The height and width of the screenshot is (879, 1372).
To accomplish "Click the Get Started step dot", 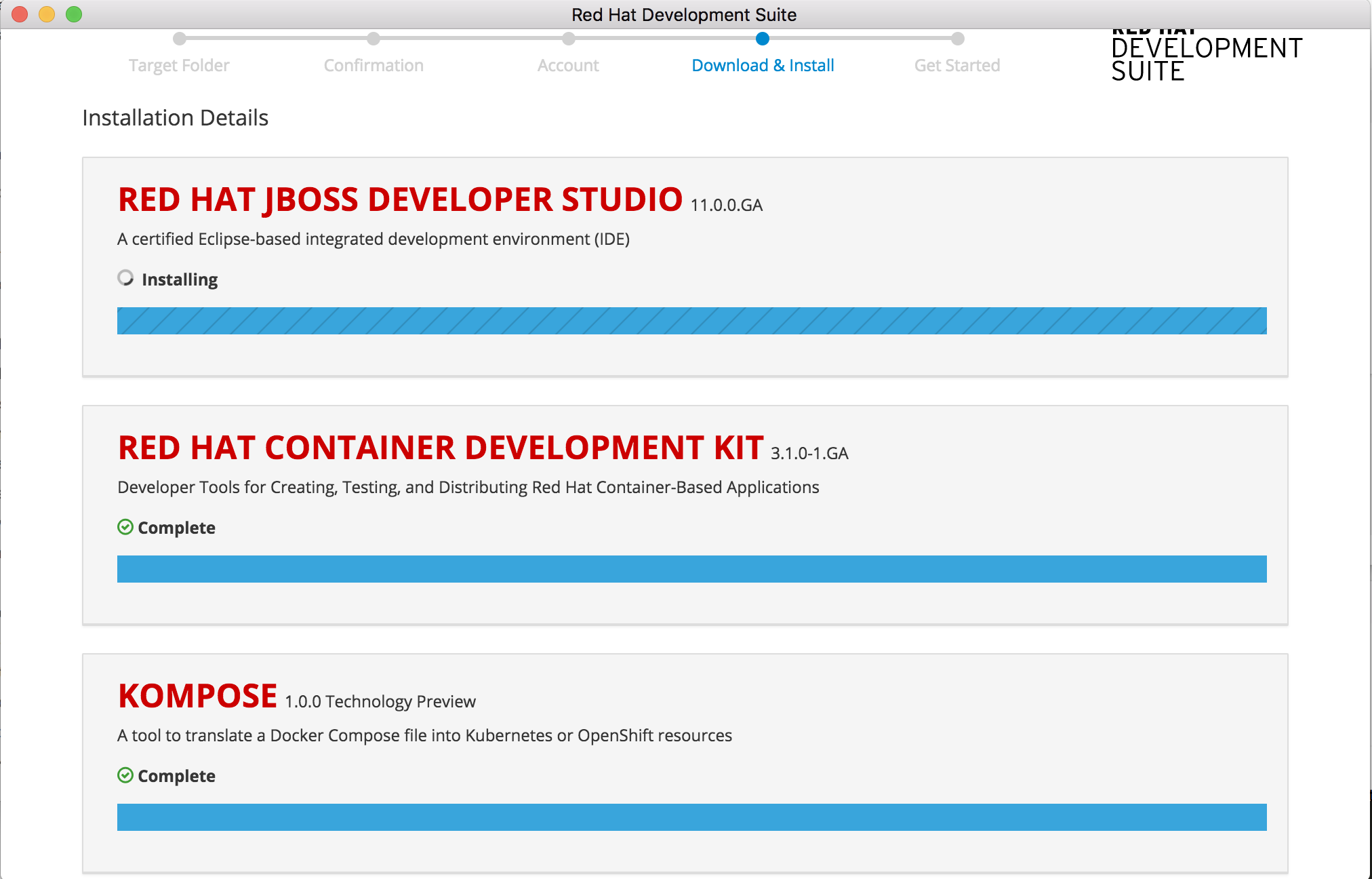I will tap(957, 39).
